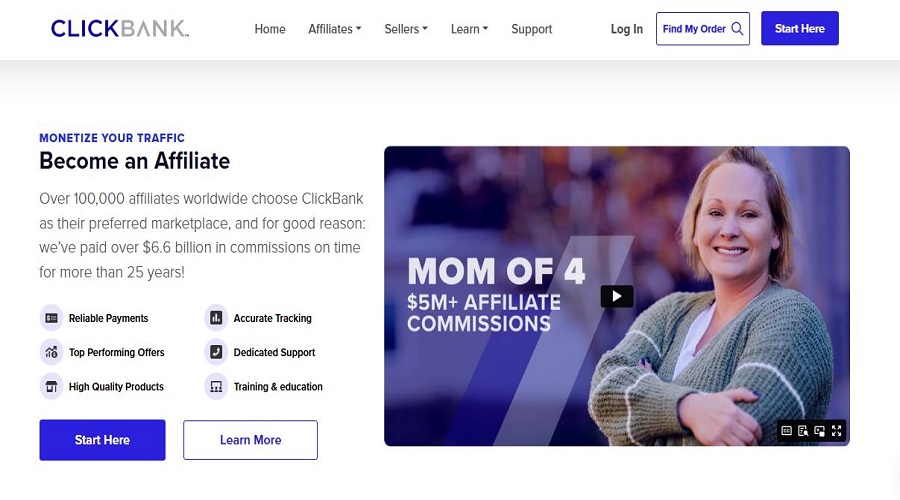The image size is (900, 500).
Task: Toggle fullscreen mode for the video
Action: (837, 431)
